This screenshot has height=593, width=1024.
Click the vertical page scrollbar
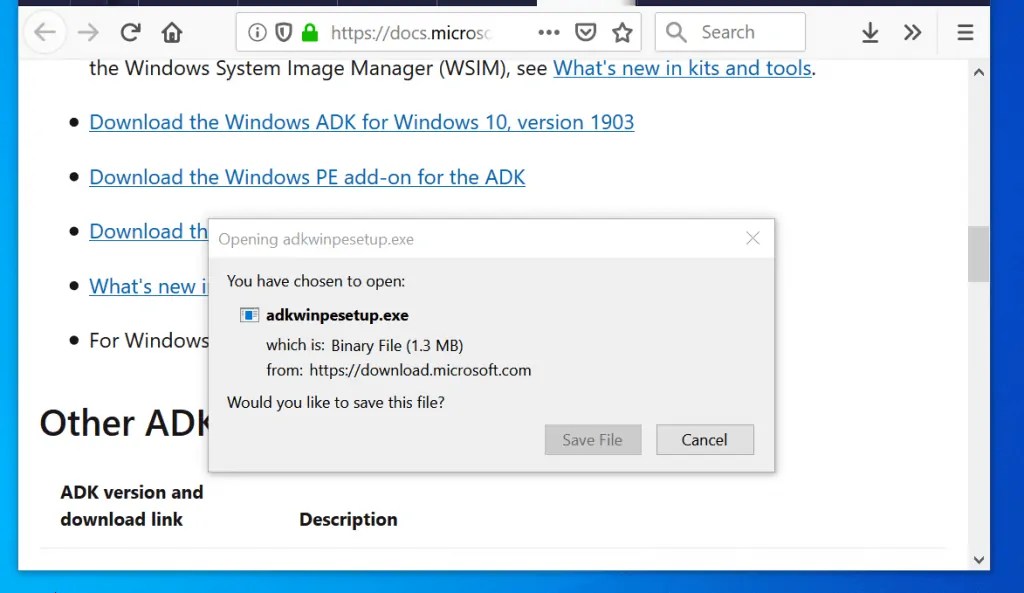click(977, 253)
